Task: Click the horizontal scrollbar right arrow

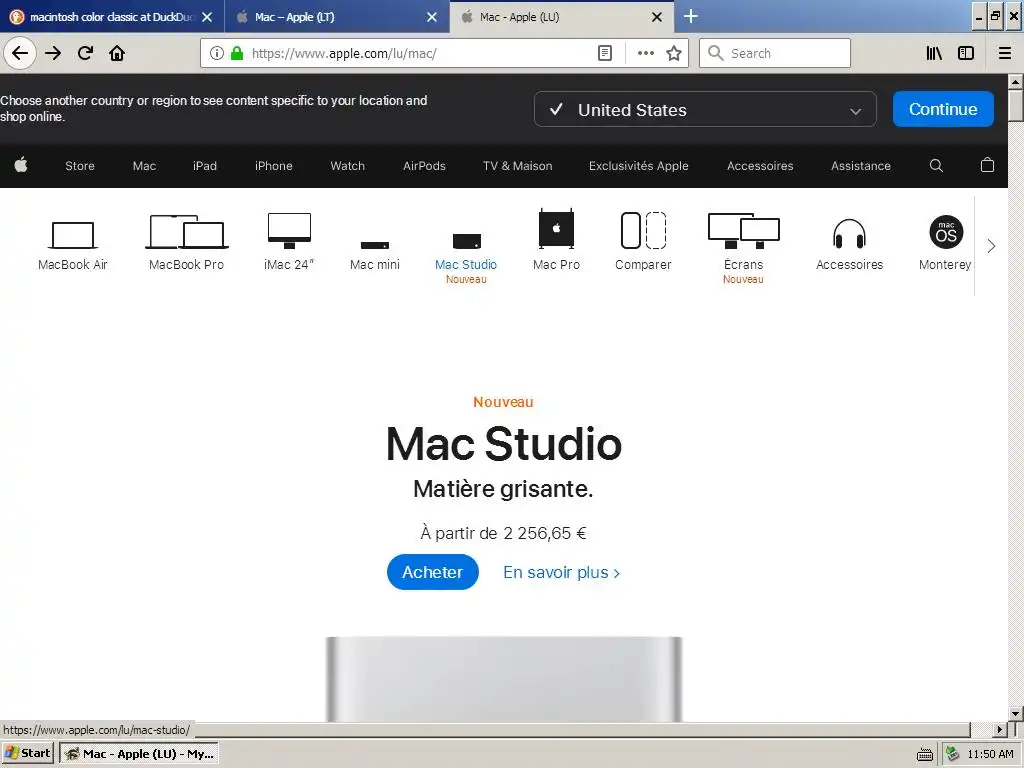Action: click(x=1000, y=729)
